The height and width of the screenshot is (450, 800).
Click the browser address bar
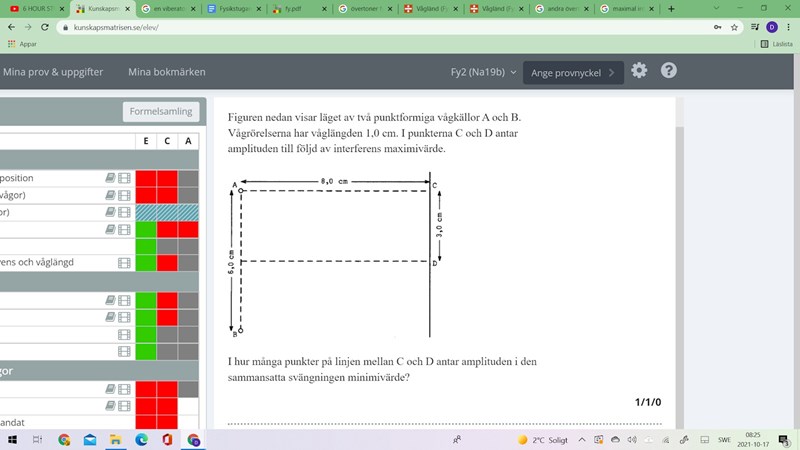coord(380,27)
